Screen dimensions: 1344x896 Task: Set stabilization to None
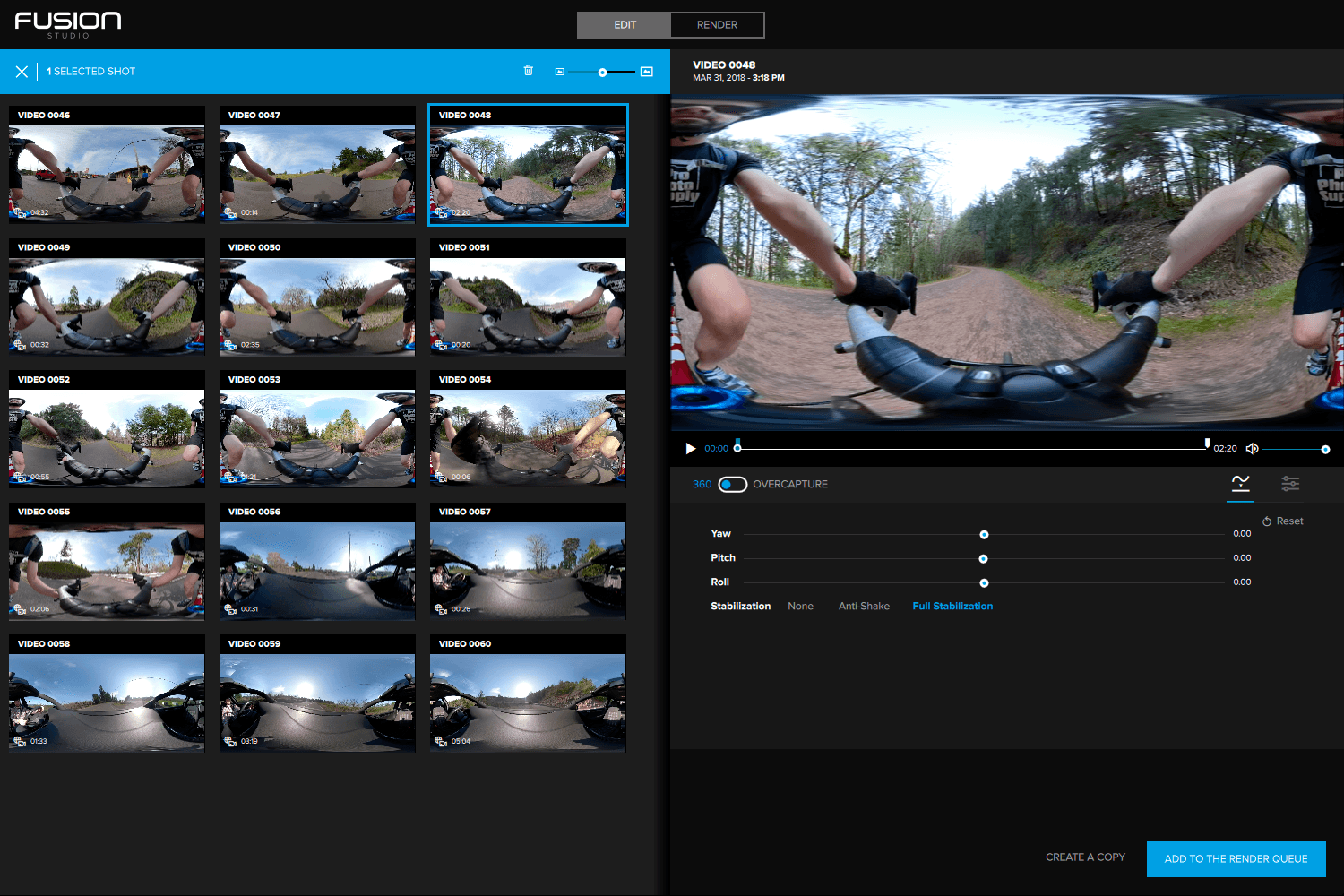point(800,607)
